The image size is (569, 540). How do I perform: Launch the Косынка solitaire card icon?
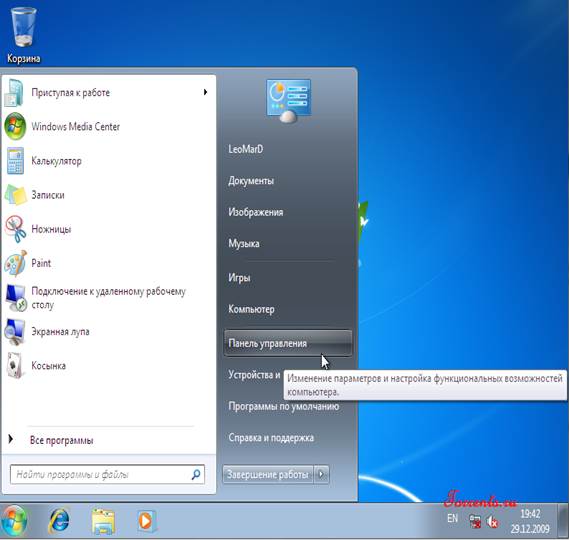pos(15,365)
